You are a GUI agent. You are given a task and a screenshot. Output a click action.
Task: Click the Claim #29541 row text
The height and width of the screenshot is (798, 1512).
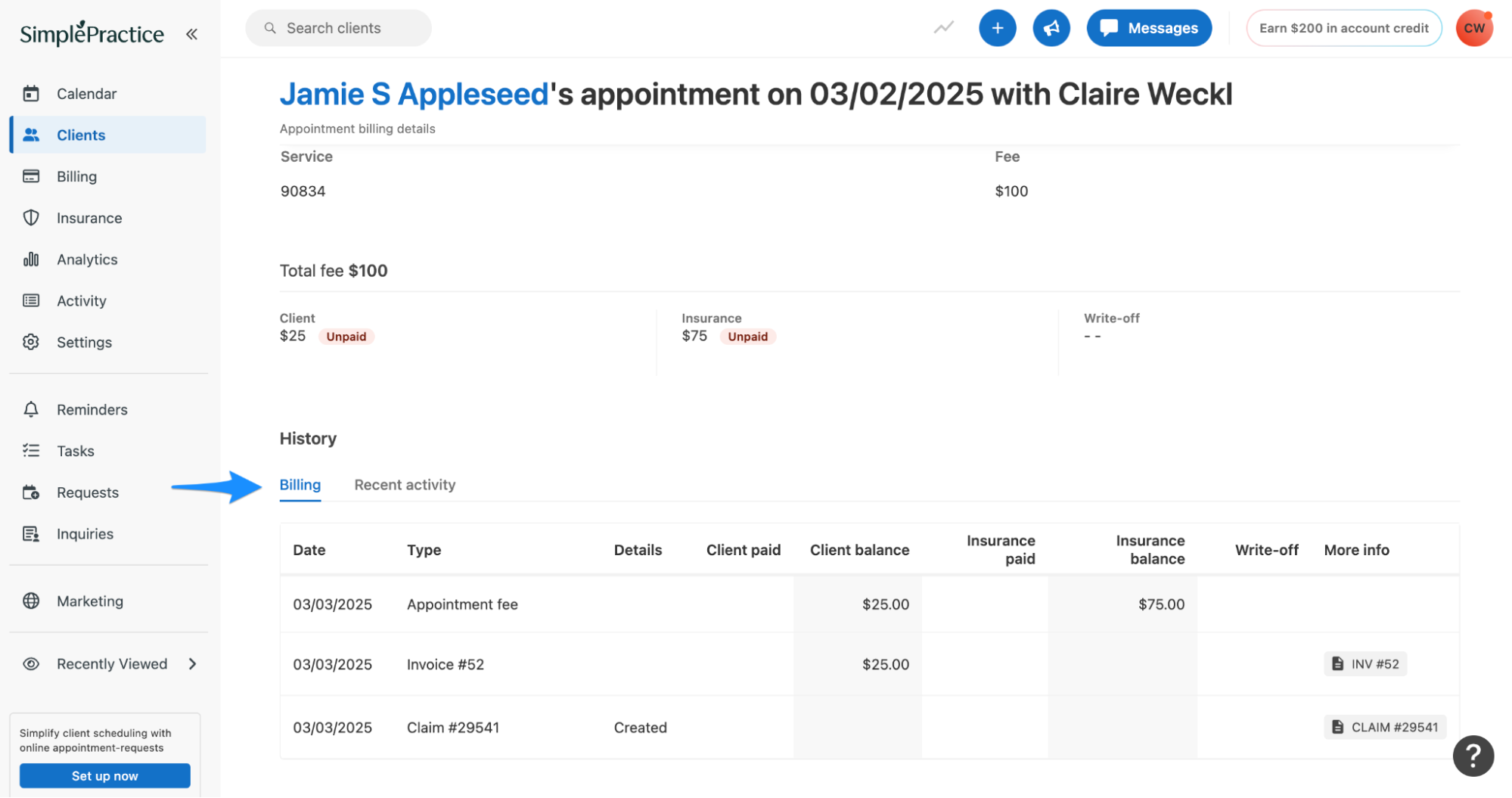pos(453,728)
